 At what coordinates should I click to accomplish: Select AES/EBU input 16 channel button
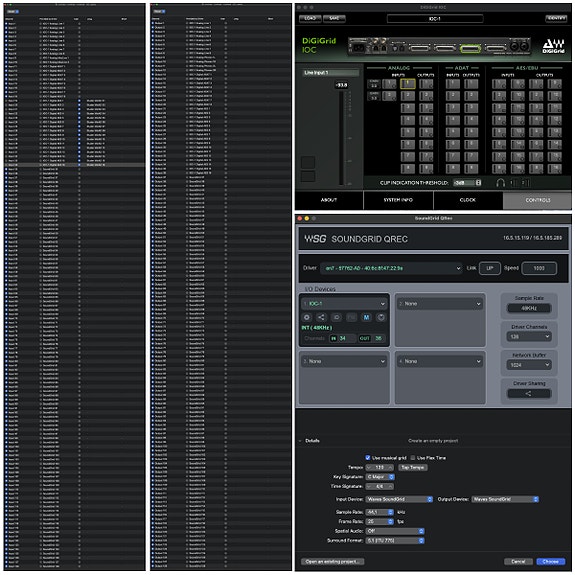click(518, 169)
